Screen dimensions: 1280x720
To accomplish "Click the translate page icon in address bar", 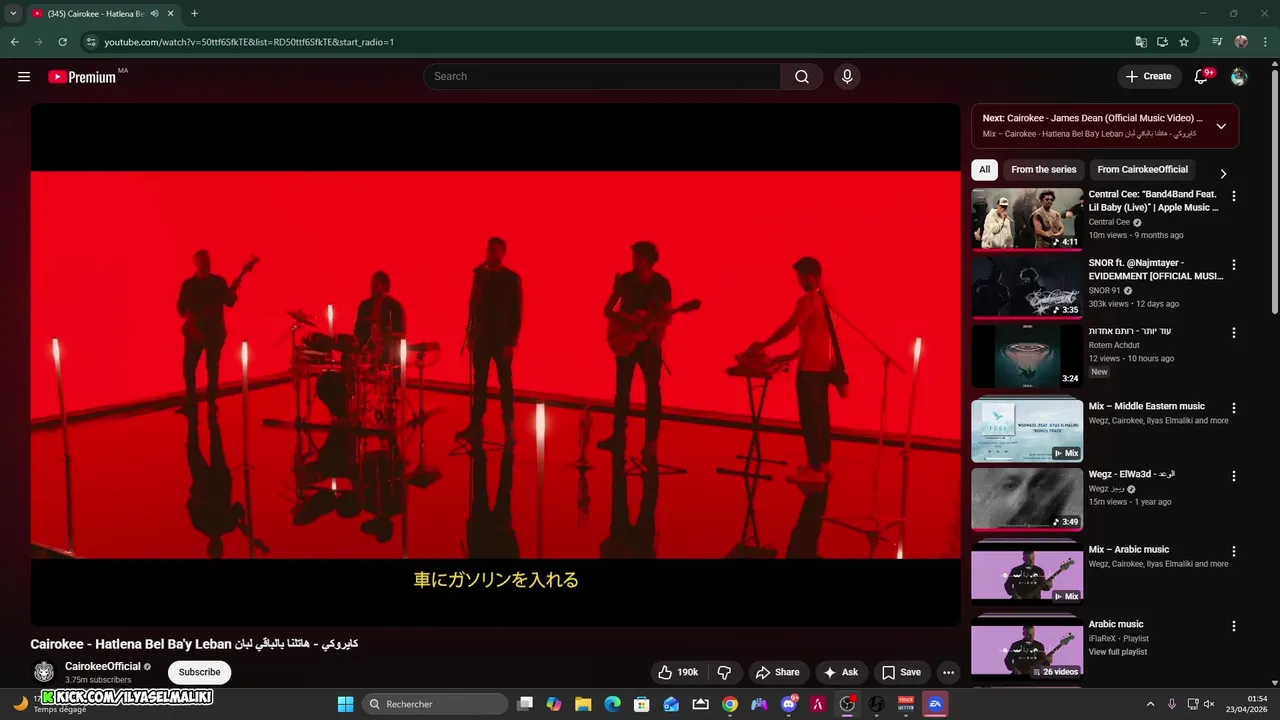I will point(1141,42).
